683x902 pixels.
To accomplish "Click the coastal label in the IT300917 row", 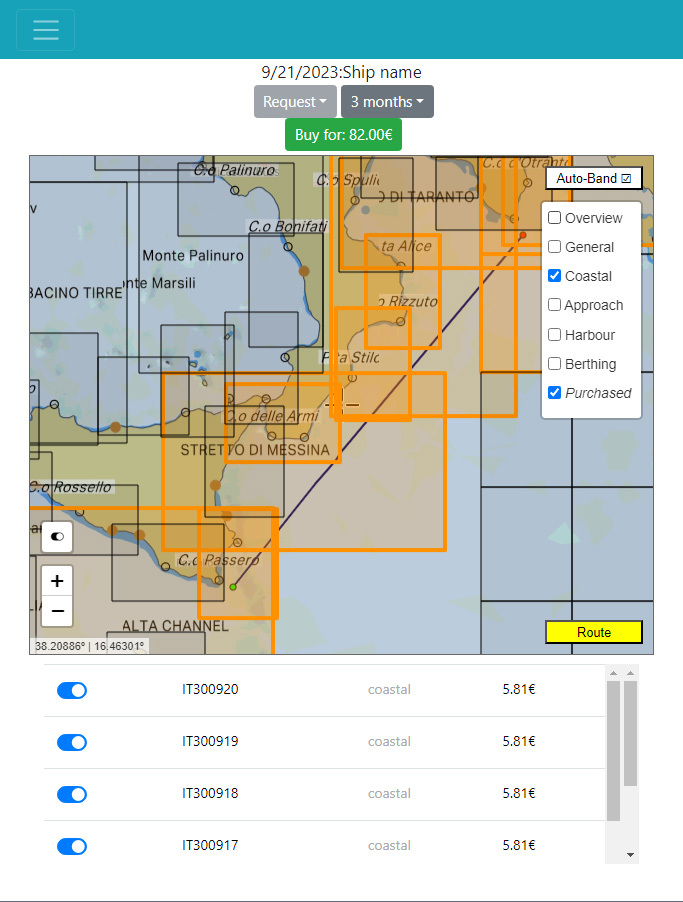I will pos(390,846).
